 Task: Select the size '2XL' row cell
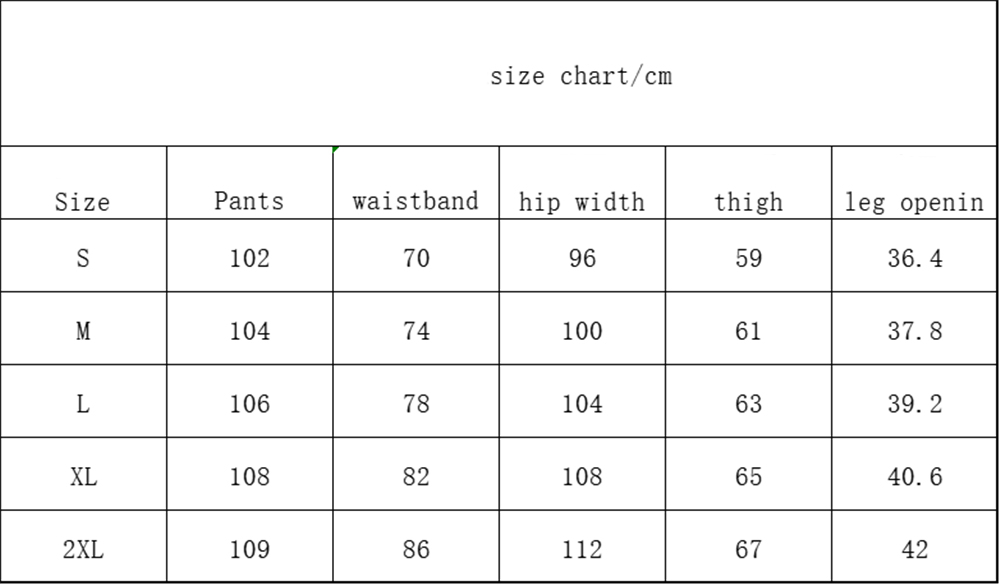tap(83, 549)
